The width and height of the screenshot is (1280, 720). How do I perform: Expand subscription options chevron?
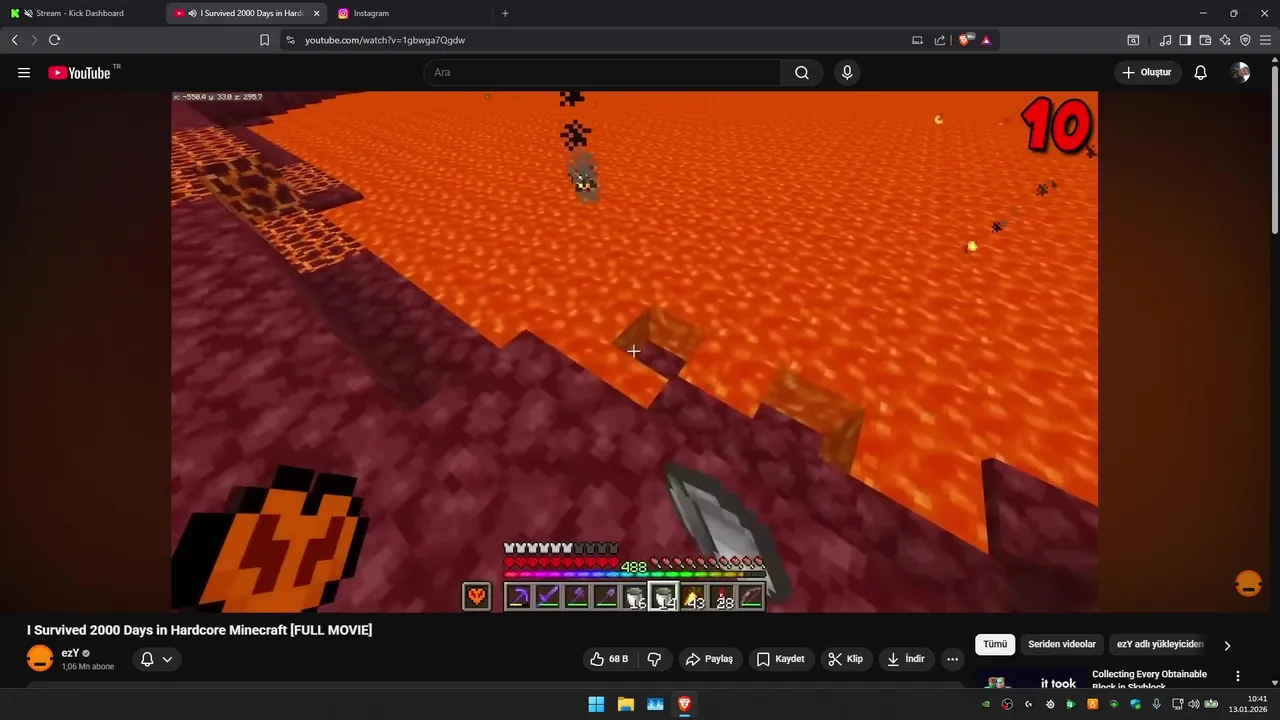[167, 659]
